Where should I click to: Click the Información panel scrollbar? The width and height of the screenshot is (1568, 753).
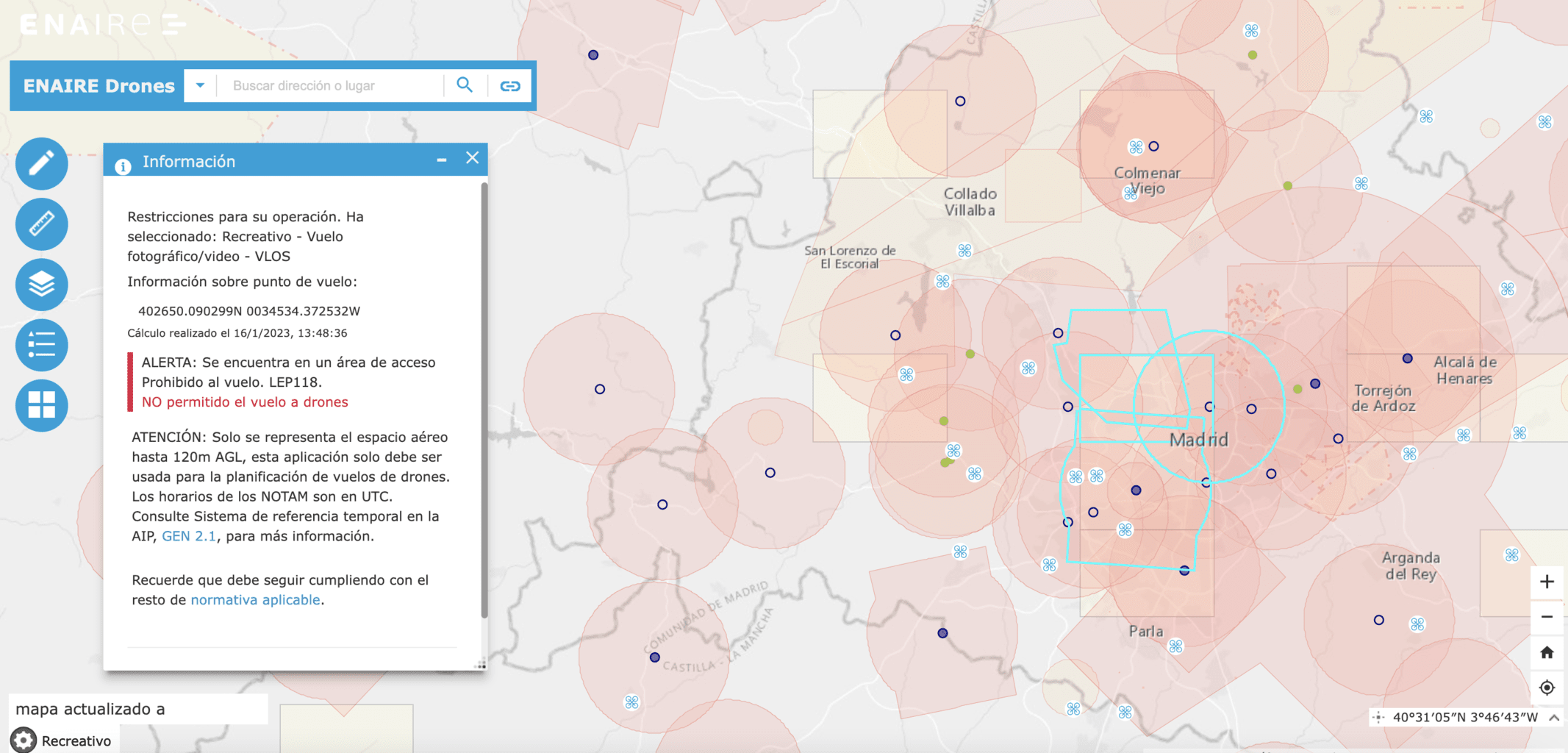[484, 401]
